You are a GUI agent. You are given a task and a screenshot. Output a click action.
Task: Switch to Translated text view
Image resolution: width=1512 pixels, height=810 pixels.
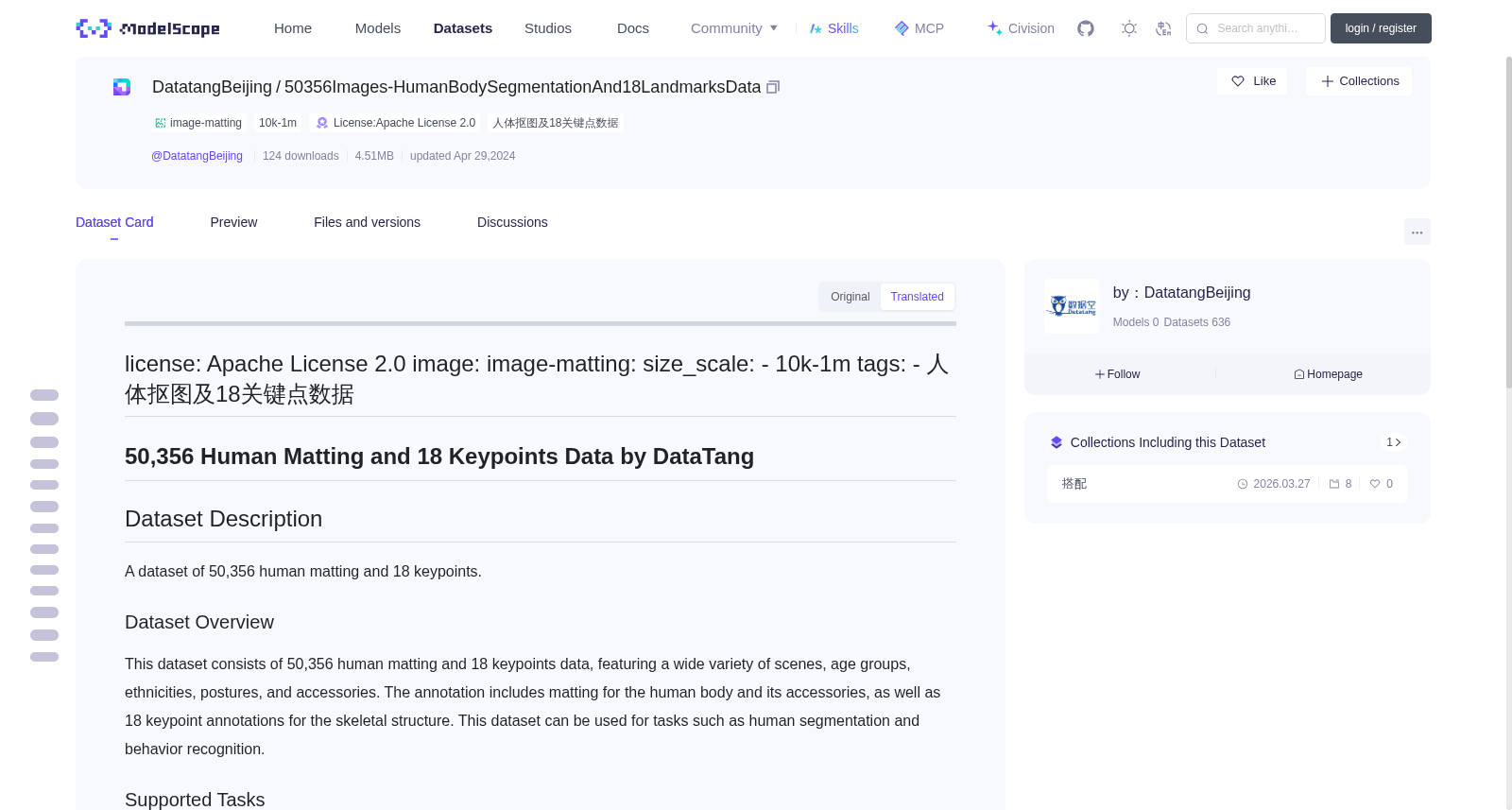[917, 297]
